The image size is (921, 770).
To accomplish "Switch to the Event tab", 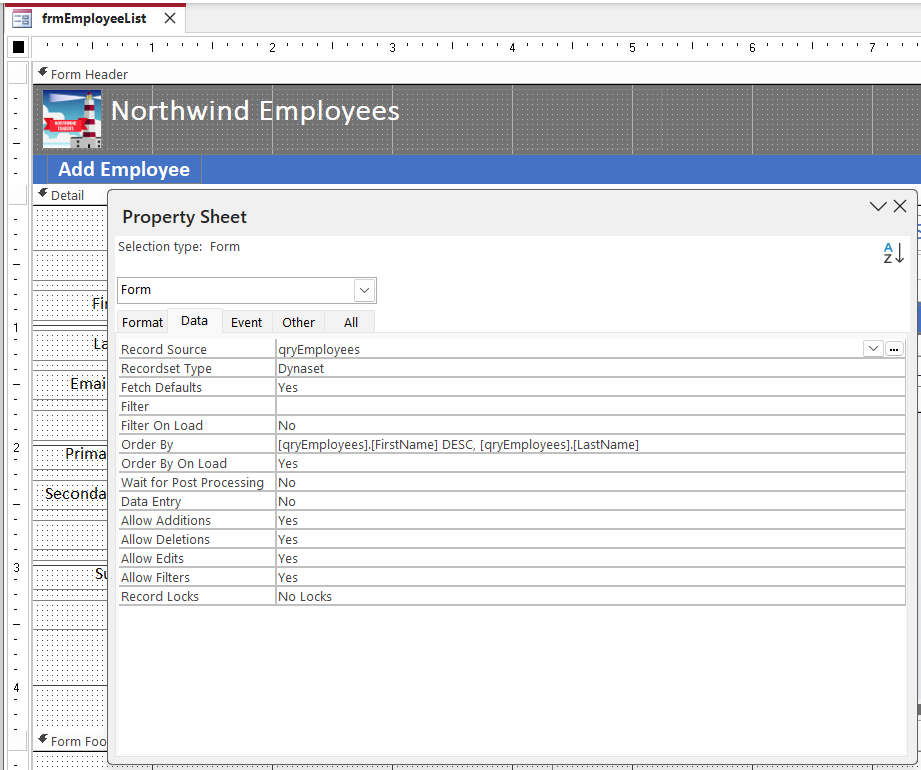I will click(x=246, y=322).
